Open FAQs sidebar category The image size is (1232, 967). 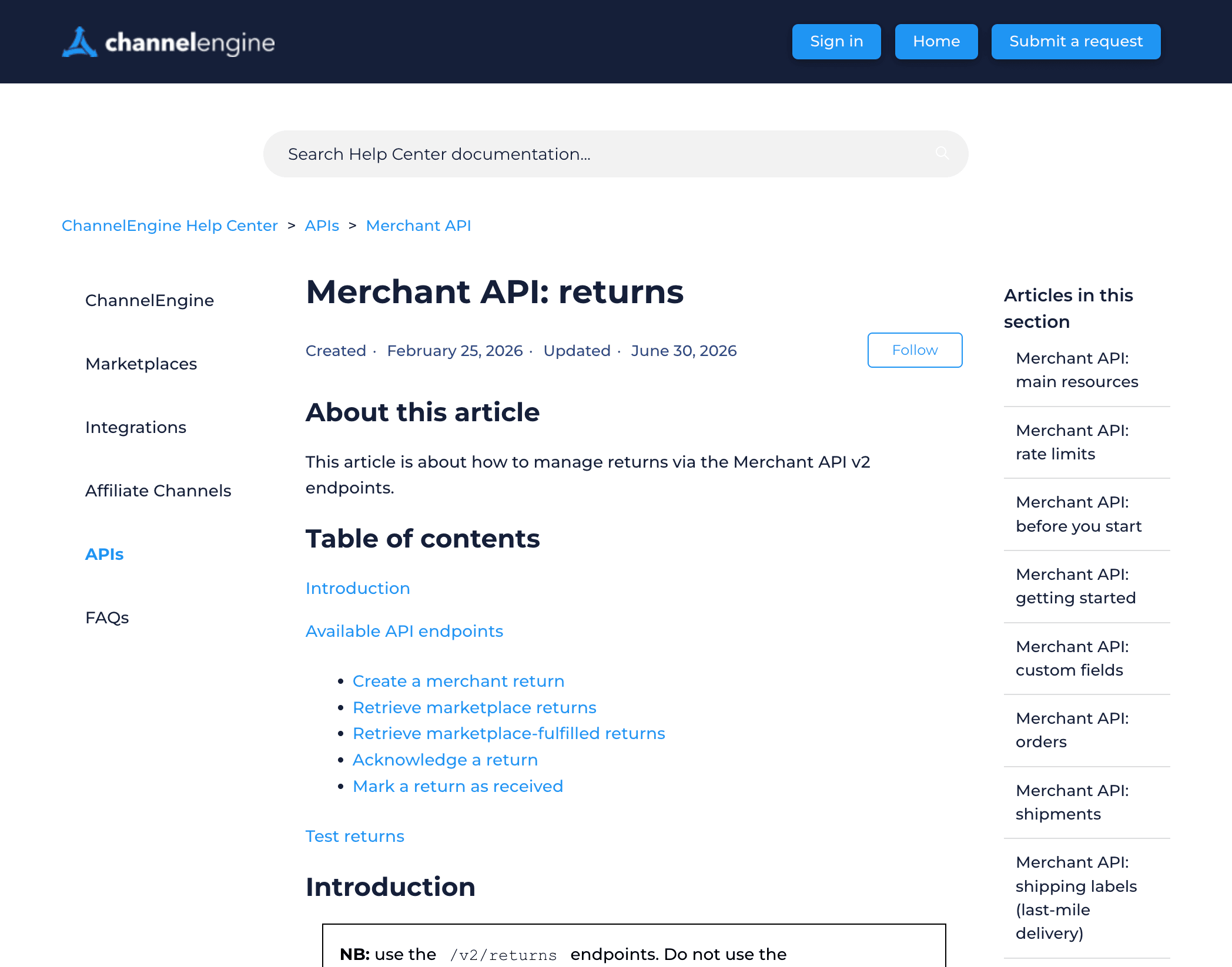[107, 617]
